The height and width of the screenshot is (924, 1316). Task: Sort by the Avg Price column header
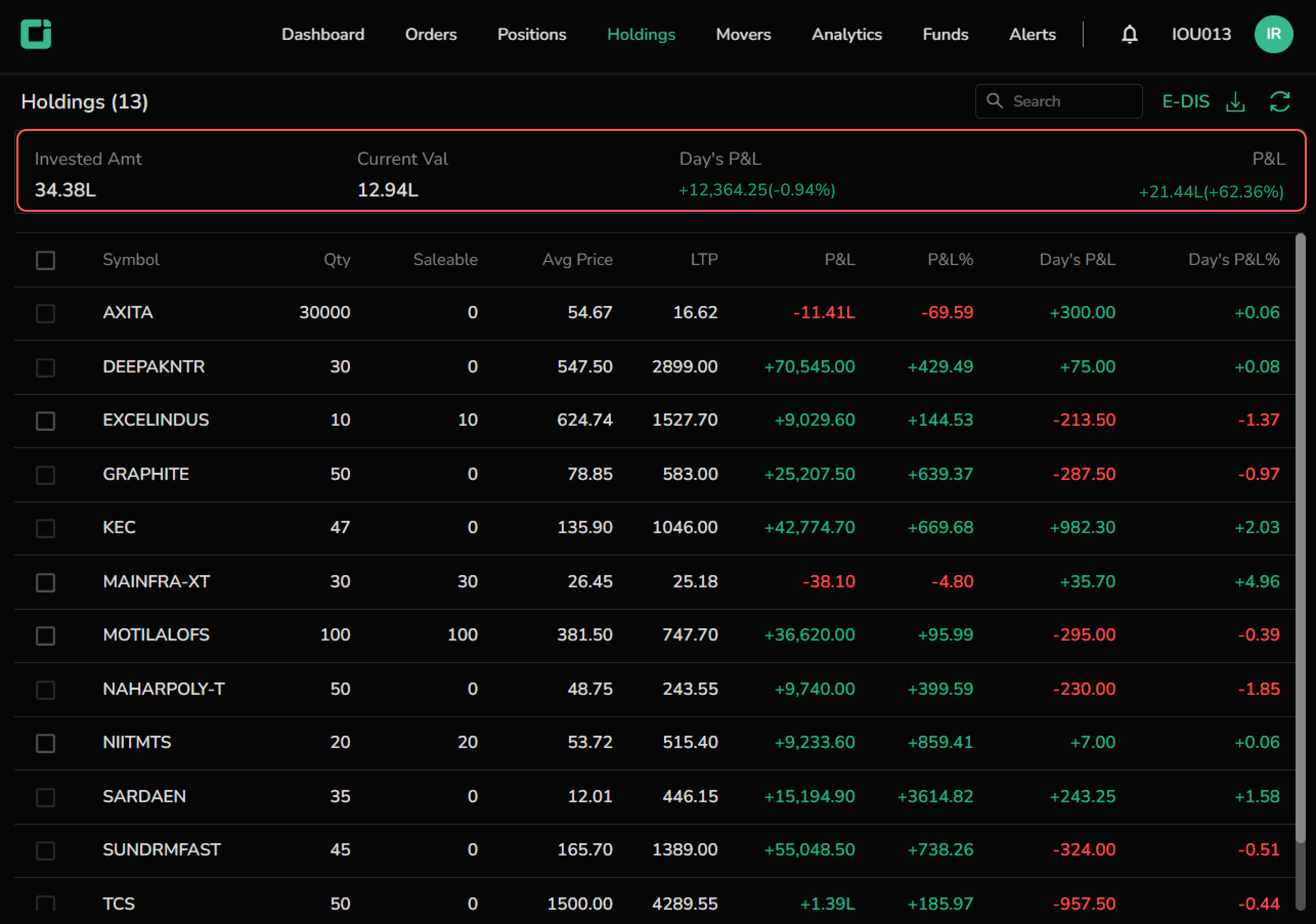[577, 260]
